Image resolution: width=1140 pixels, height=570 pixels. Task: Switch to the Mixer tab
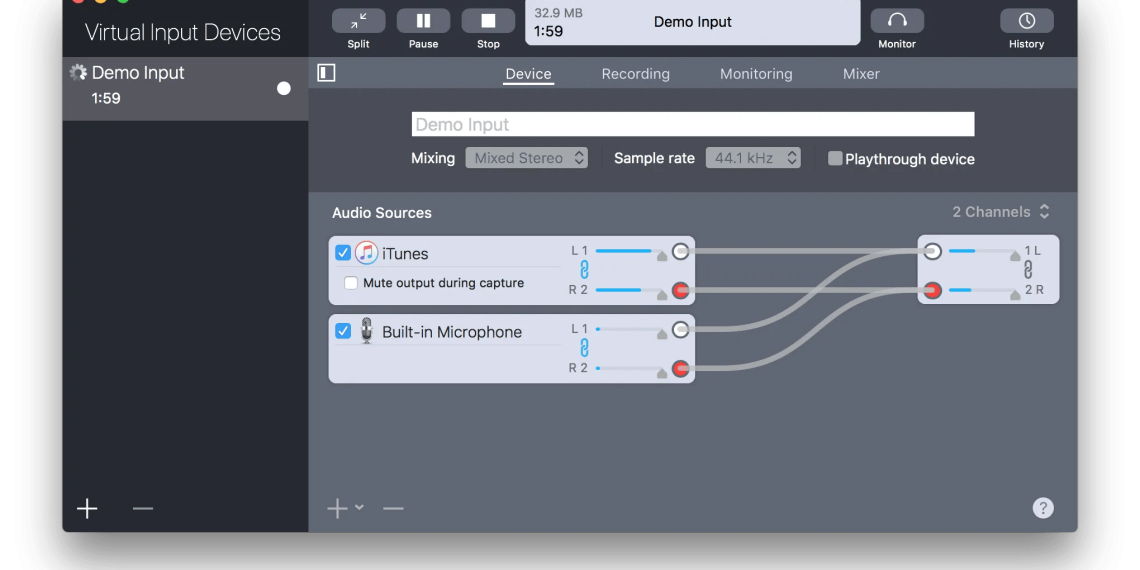click(861, 74)
